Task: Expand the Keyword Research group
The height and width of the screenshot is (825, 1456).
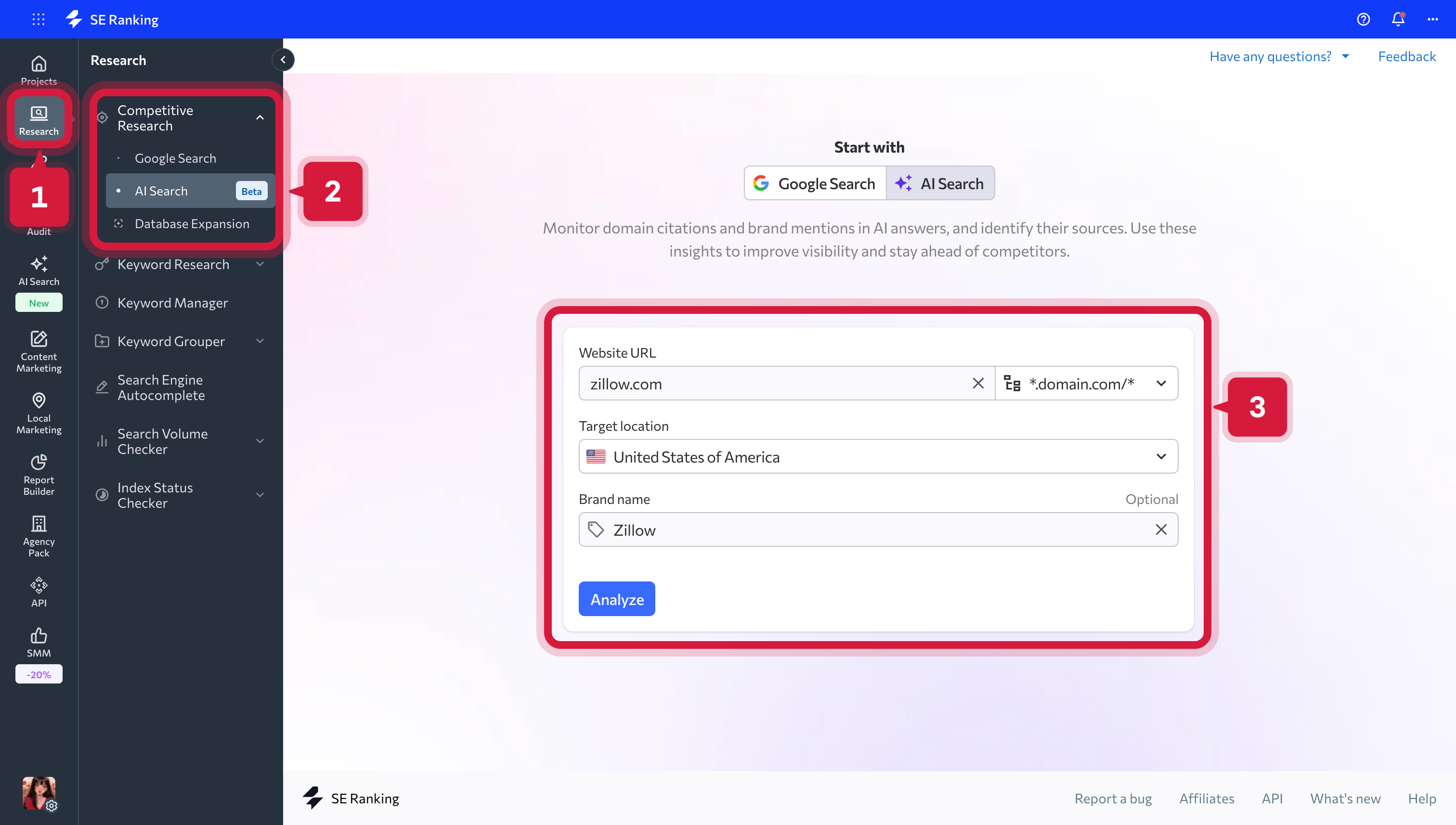Action: (x=260, y=264)
